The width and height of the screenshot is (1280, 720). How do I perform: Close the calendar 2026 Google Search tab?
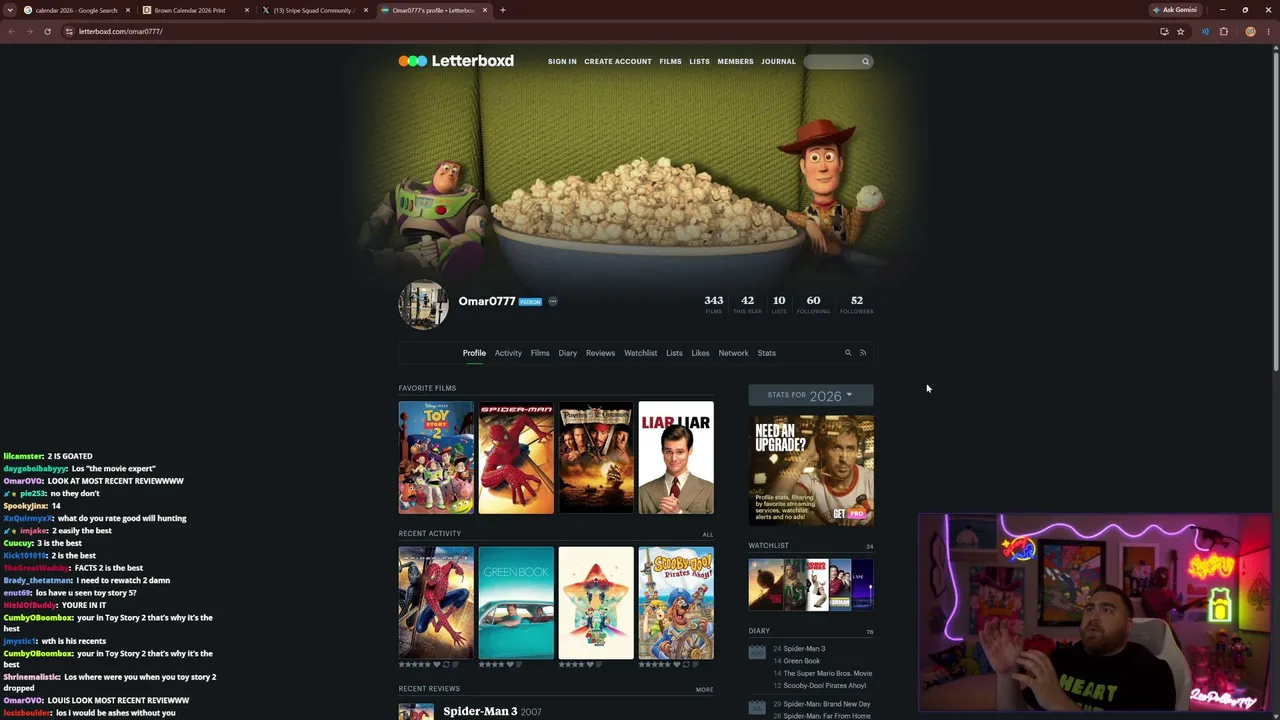point(128,10)
